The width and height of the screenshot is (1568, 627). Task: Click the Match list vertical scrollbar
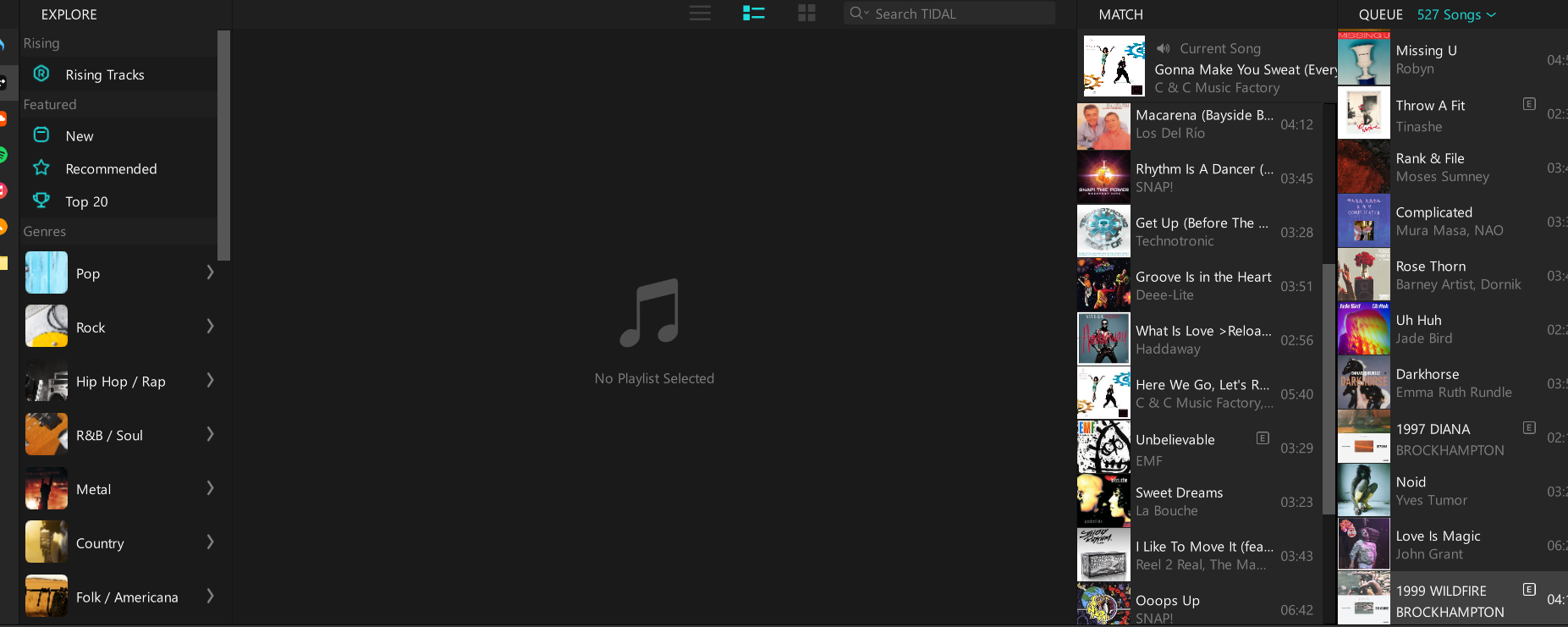pos(1329,389)
